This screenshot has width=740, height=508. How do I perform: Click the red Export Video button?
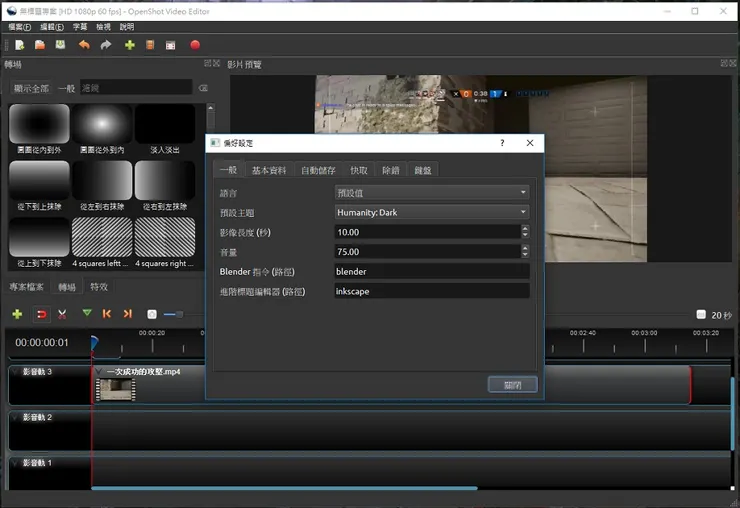click(195, 45)
